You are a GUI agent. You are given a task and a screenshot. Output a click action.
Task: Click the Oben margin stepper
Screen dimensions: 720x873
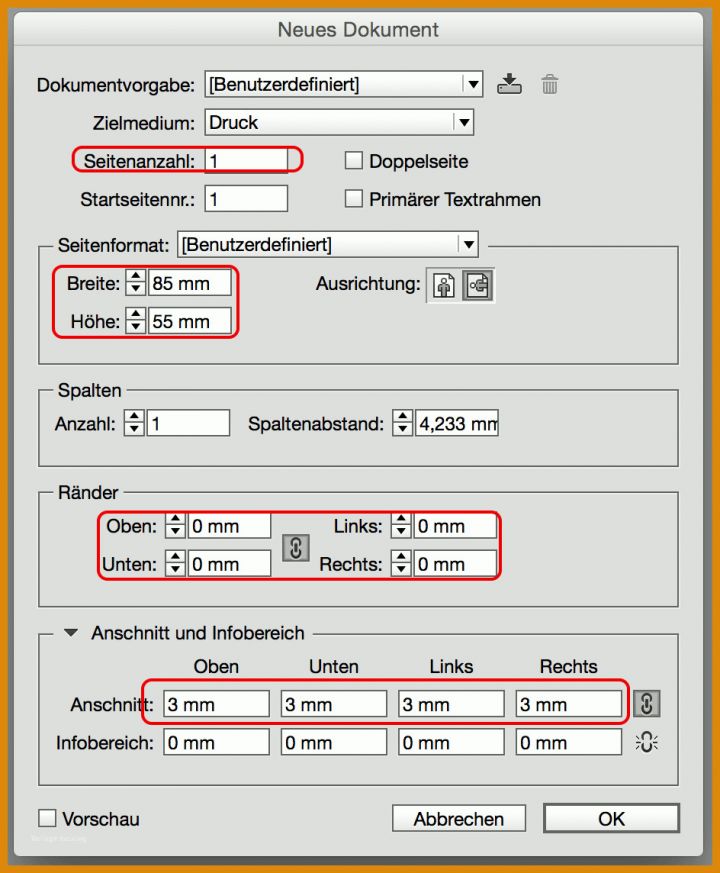point(175,526)
